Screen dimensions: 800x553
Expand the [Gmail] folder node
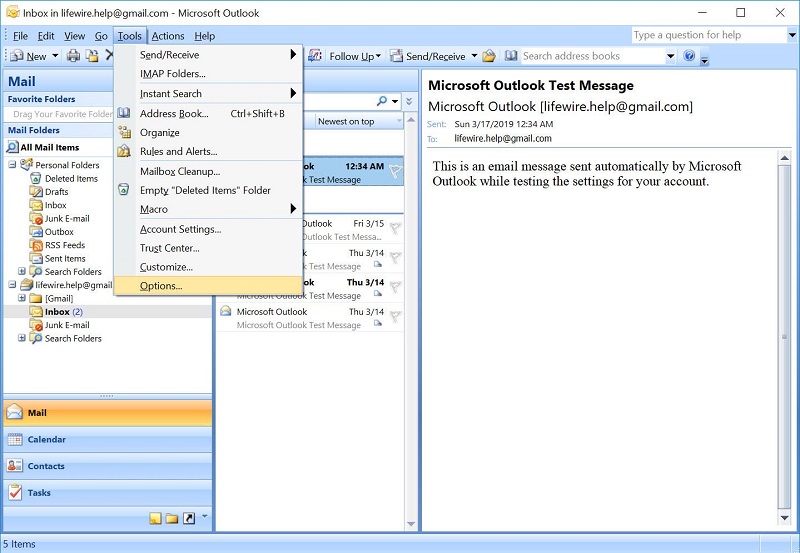click(22, 298)
